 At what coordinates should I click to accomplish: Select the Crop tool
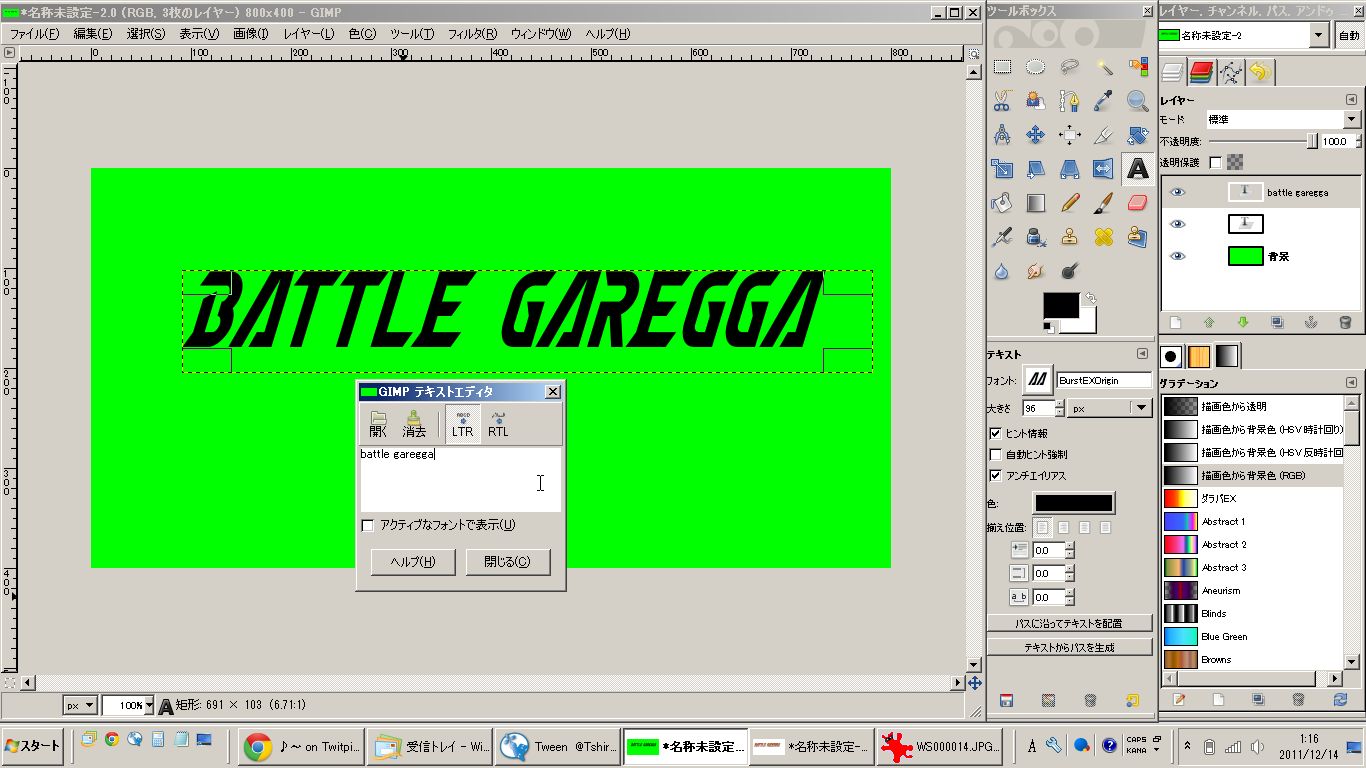tap(1104, 135)
